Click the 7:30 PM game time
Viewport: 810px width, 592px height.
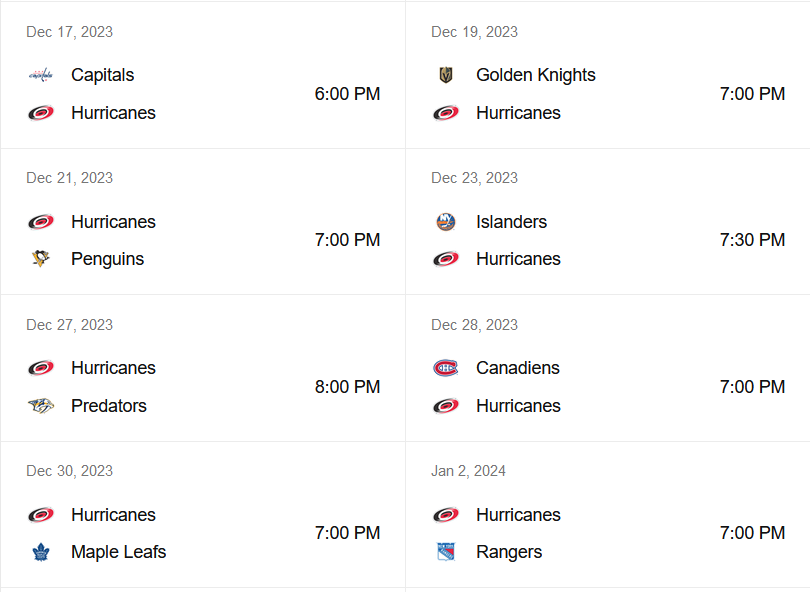(x=752, y=240)
